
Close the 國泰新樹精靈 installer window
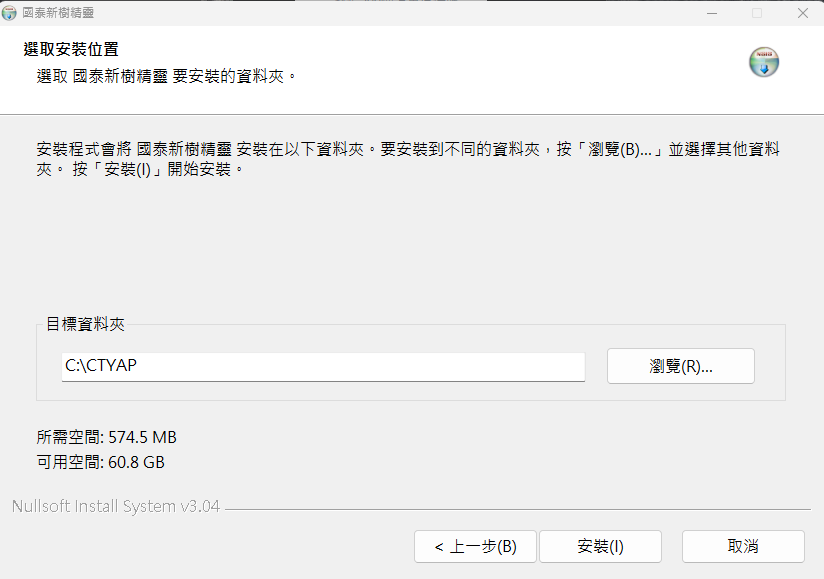[x=802, y=13]
